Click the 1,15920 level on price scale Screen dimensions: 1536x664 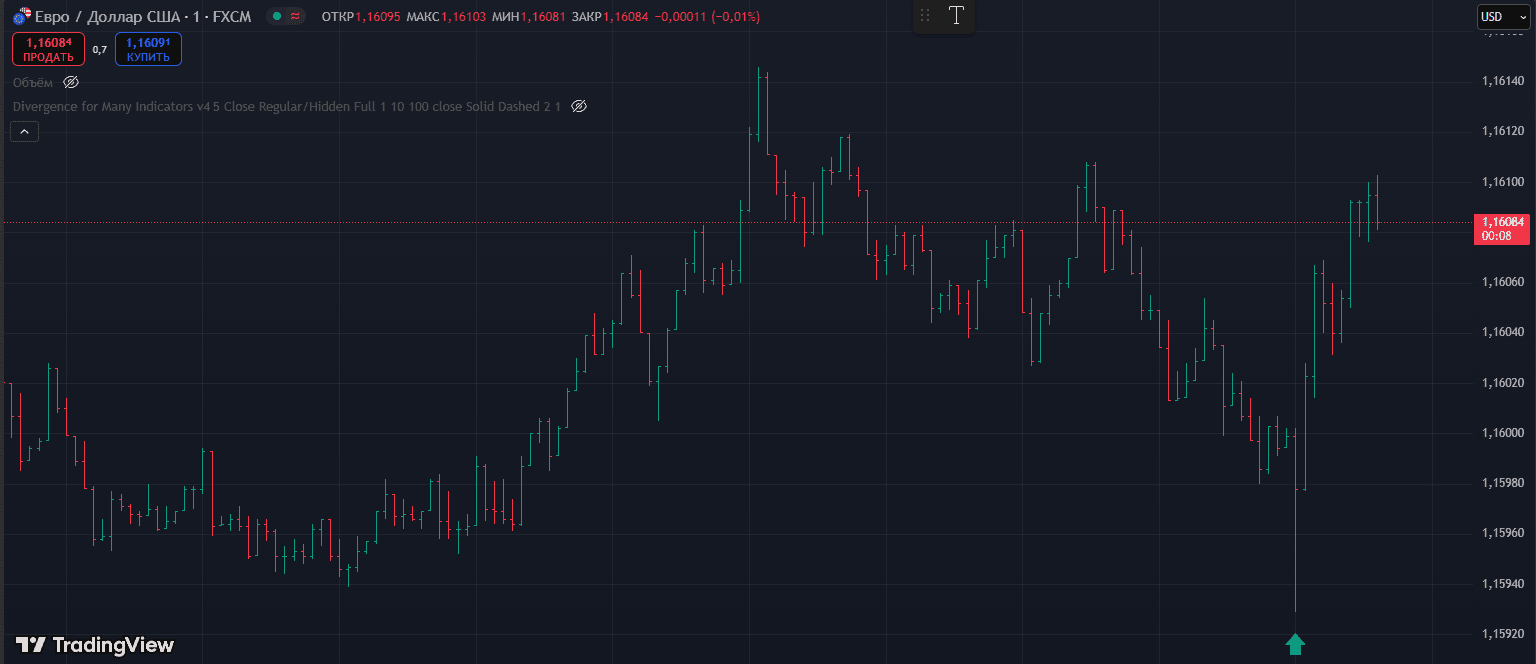(x=1502, y=634)
